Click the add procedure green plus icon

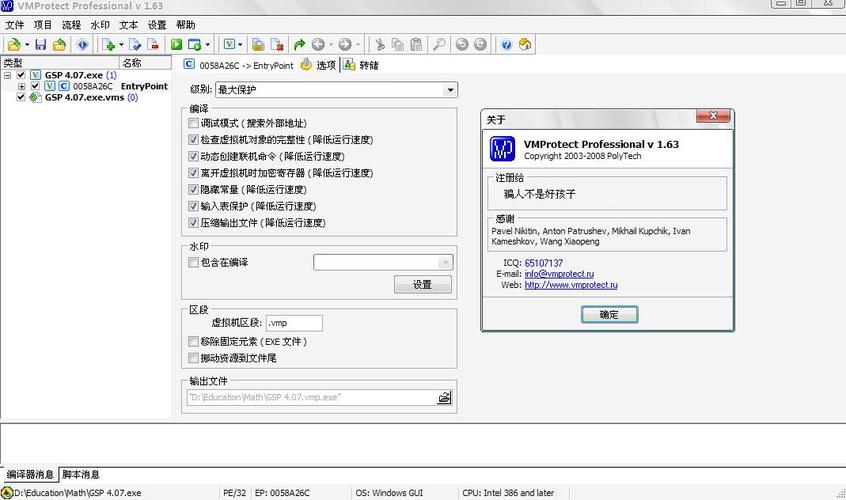point(108,45)
